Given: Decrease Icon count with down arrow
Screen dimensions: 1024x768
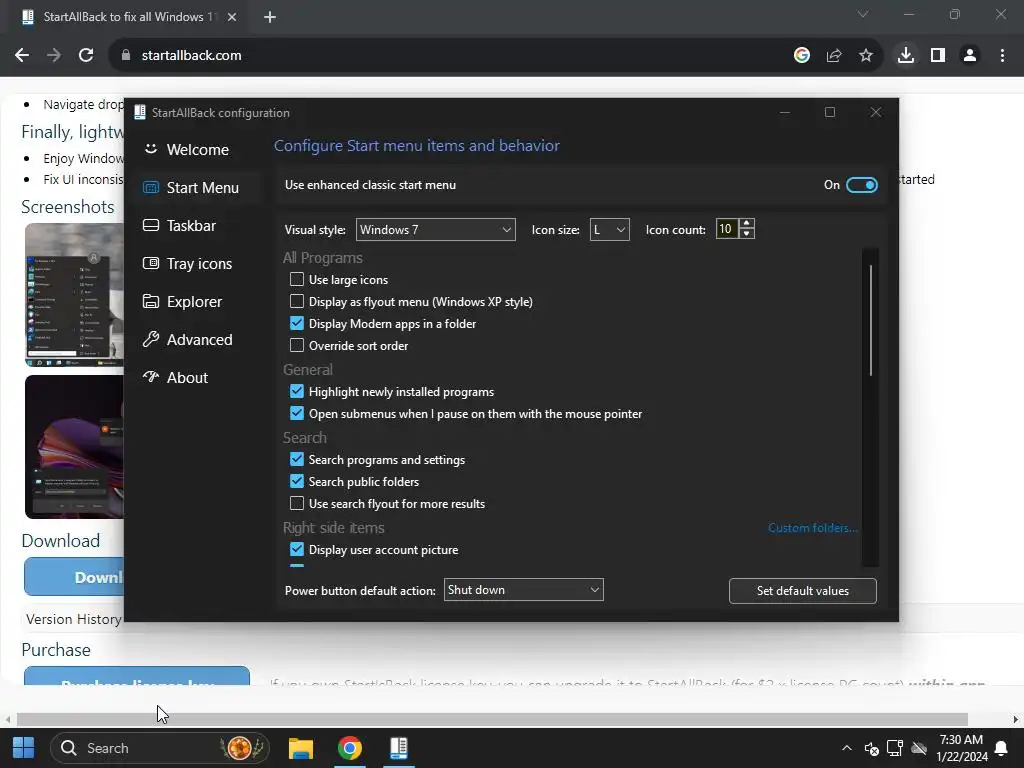Looking at the screenshot, I should coord(746,234).
